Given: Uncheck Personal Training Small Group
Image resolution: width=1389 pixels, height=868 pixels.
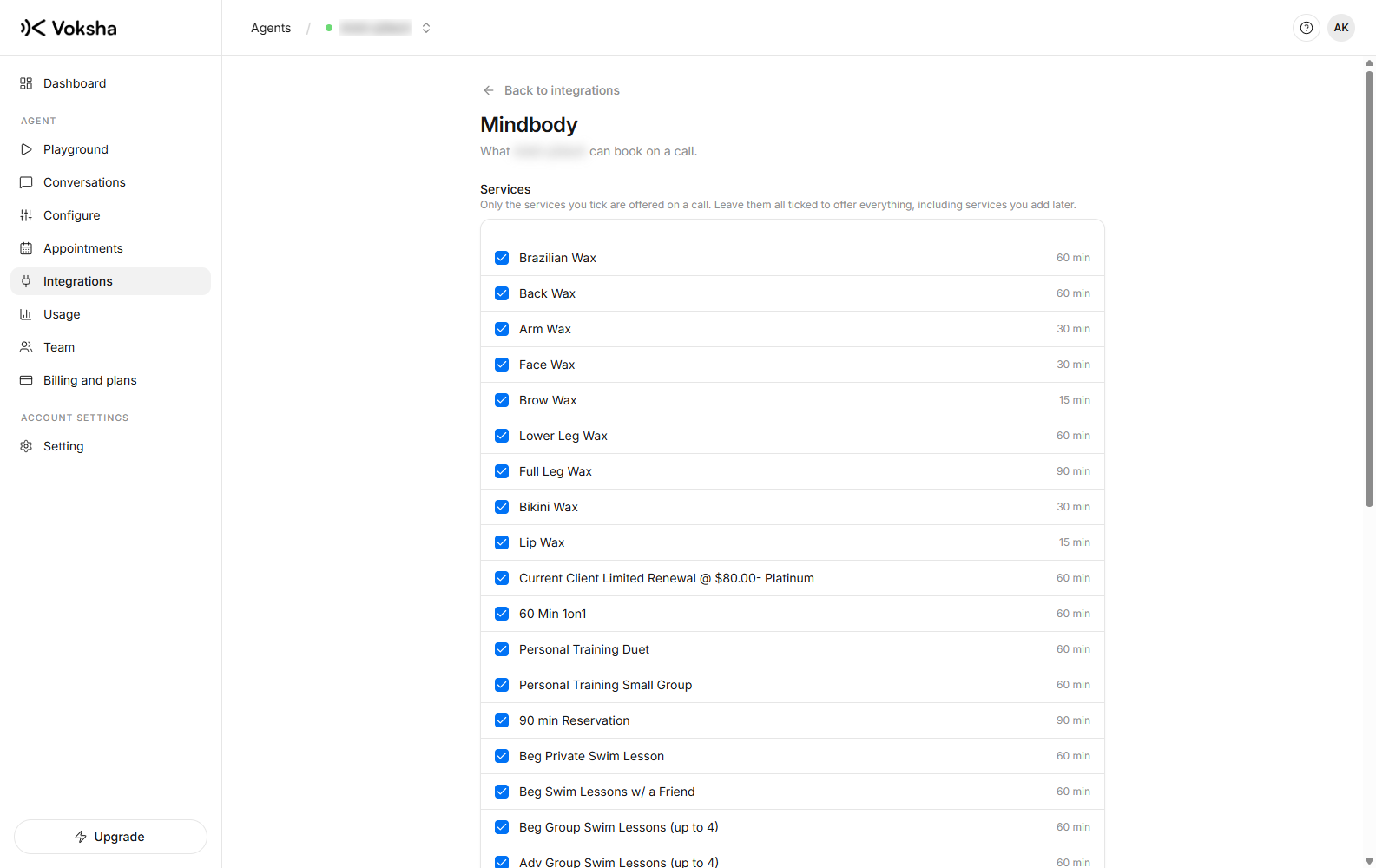Looking at the screenshot, I should (x=502, y=685).
